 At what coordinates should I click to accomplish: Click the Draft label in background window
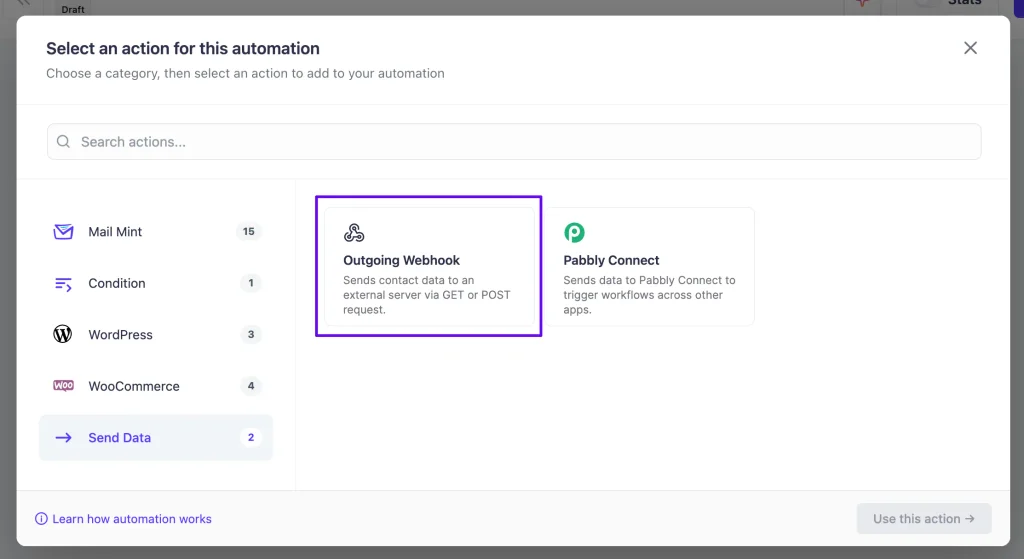coord(73,9)
